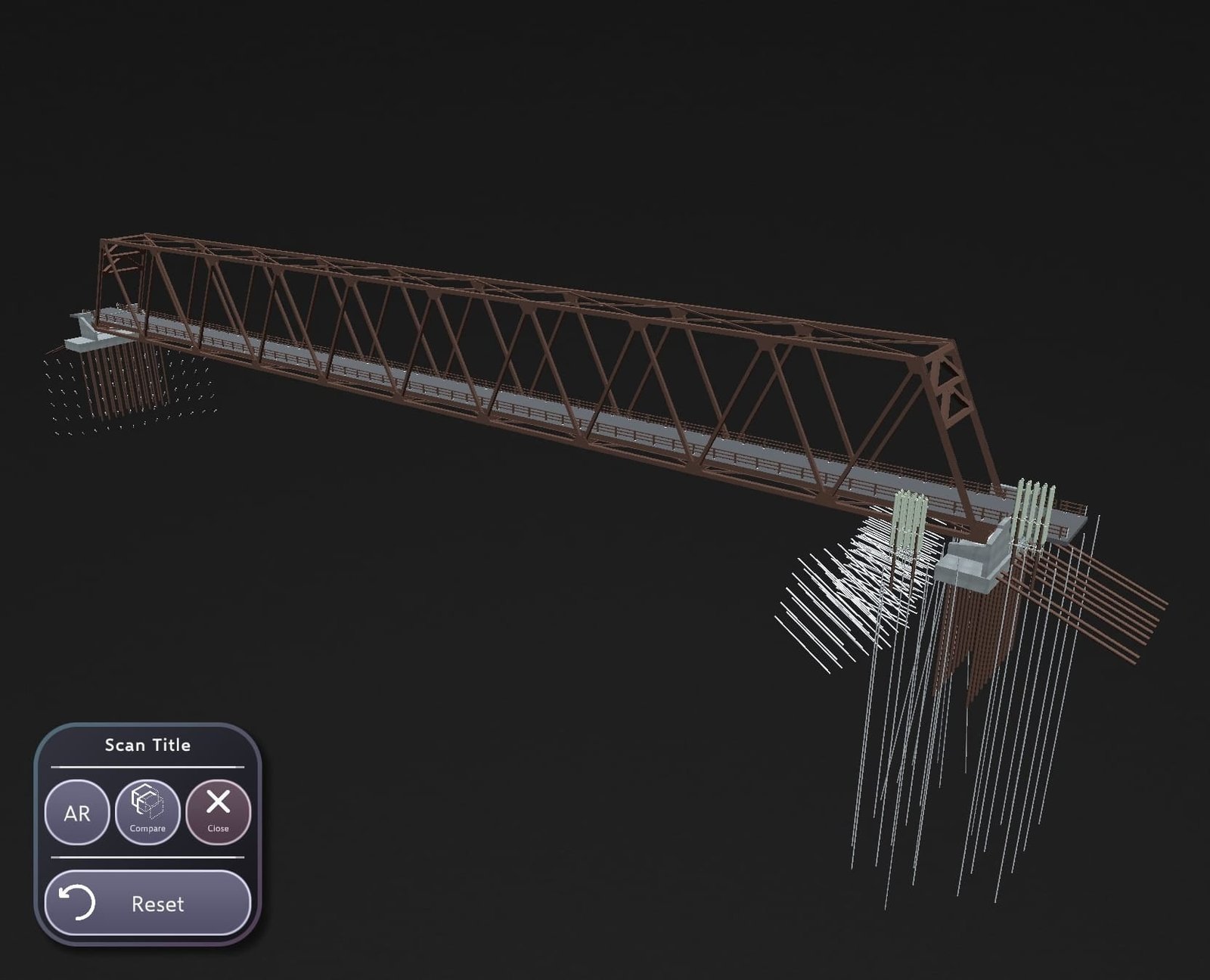The image size is (1210, 980).
Task: Click the brown piles beneath left abutment
Action: (125, 378)
